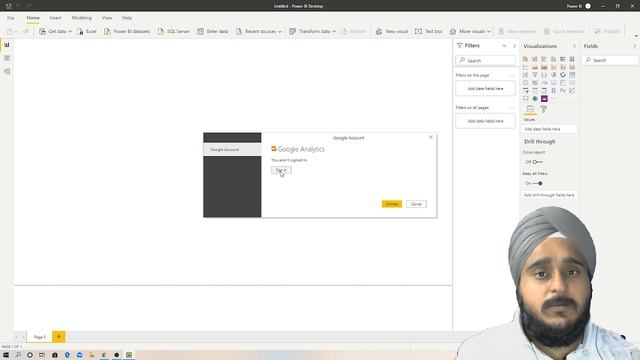Add a new page with plus button
Image resolution: width=640 pixels, height=360 pixels.
[59, 337]
